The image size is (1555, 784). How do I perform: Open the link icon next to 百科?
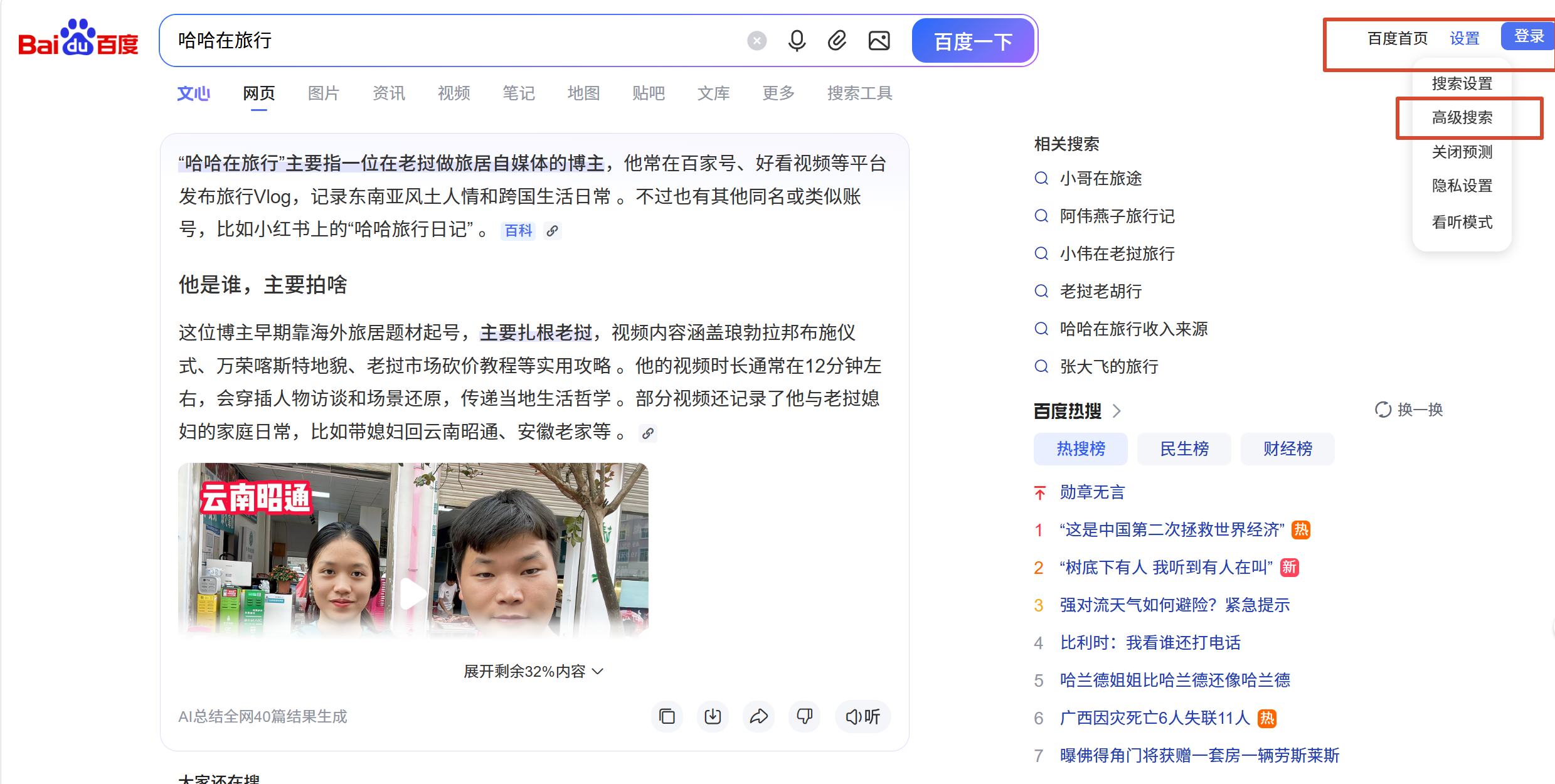coord(552,231)
